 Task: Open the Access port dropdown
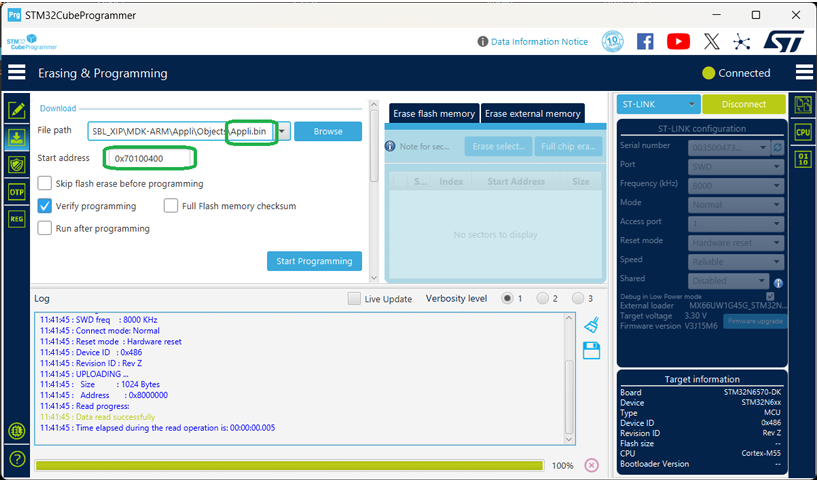coord(736,224)
